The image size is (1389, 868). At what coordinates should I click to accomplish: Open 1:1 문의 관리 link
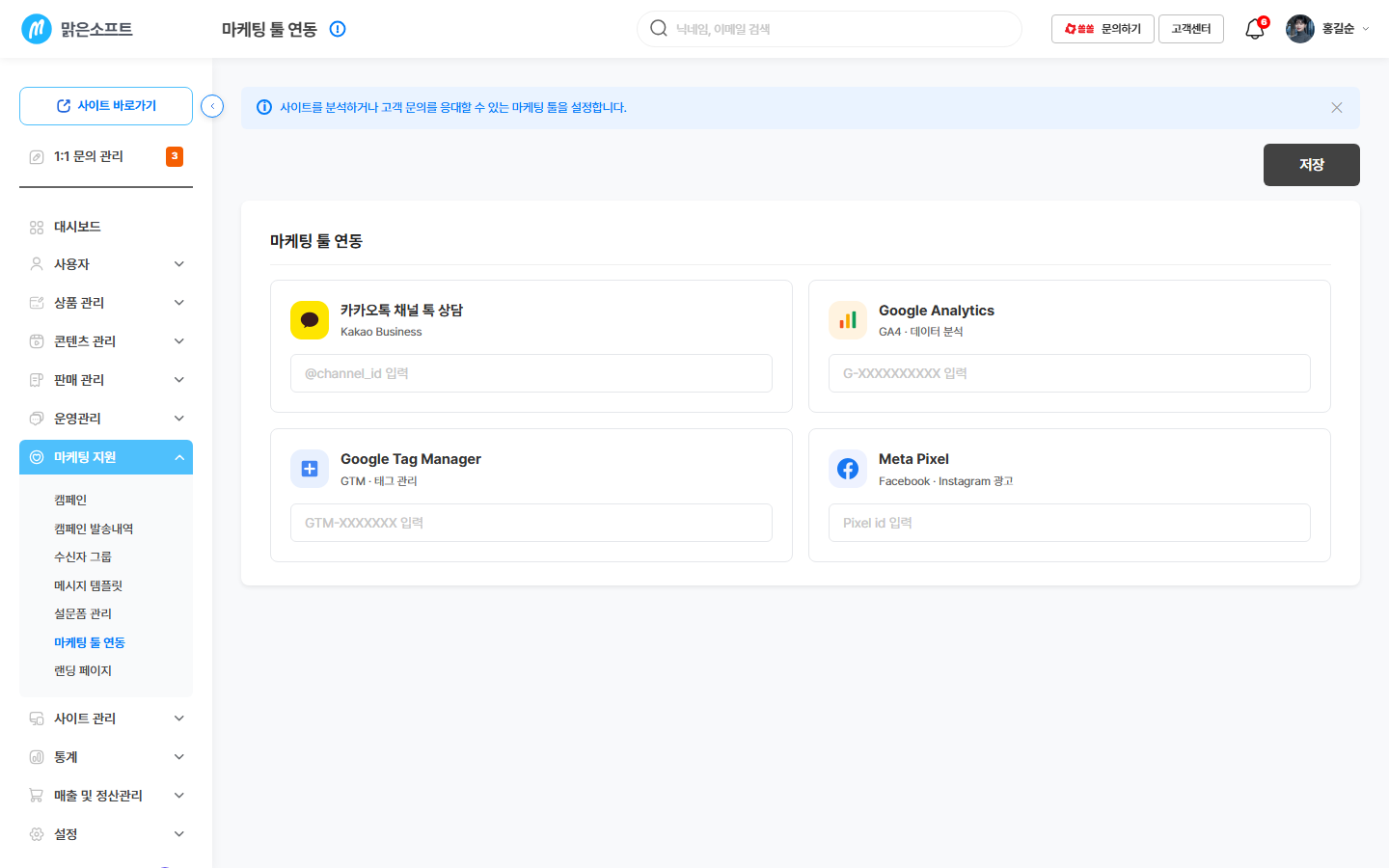coord(89,156)
